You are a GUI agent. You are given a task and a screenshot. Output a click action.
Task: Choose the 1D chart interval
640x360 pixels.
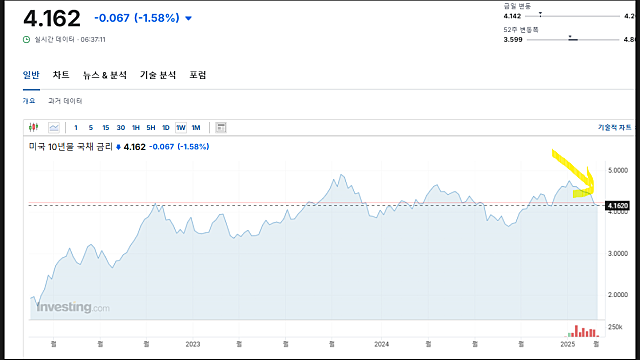click(x=166, y=128)
